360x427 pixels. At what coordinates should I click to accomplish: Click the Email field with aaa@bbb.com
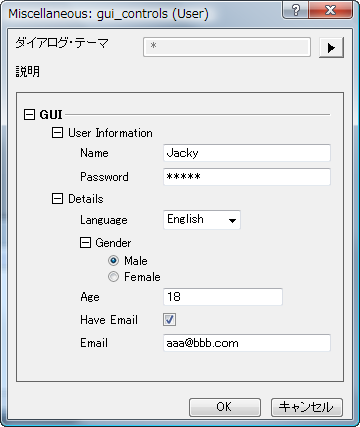tap(247, 343)
